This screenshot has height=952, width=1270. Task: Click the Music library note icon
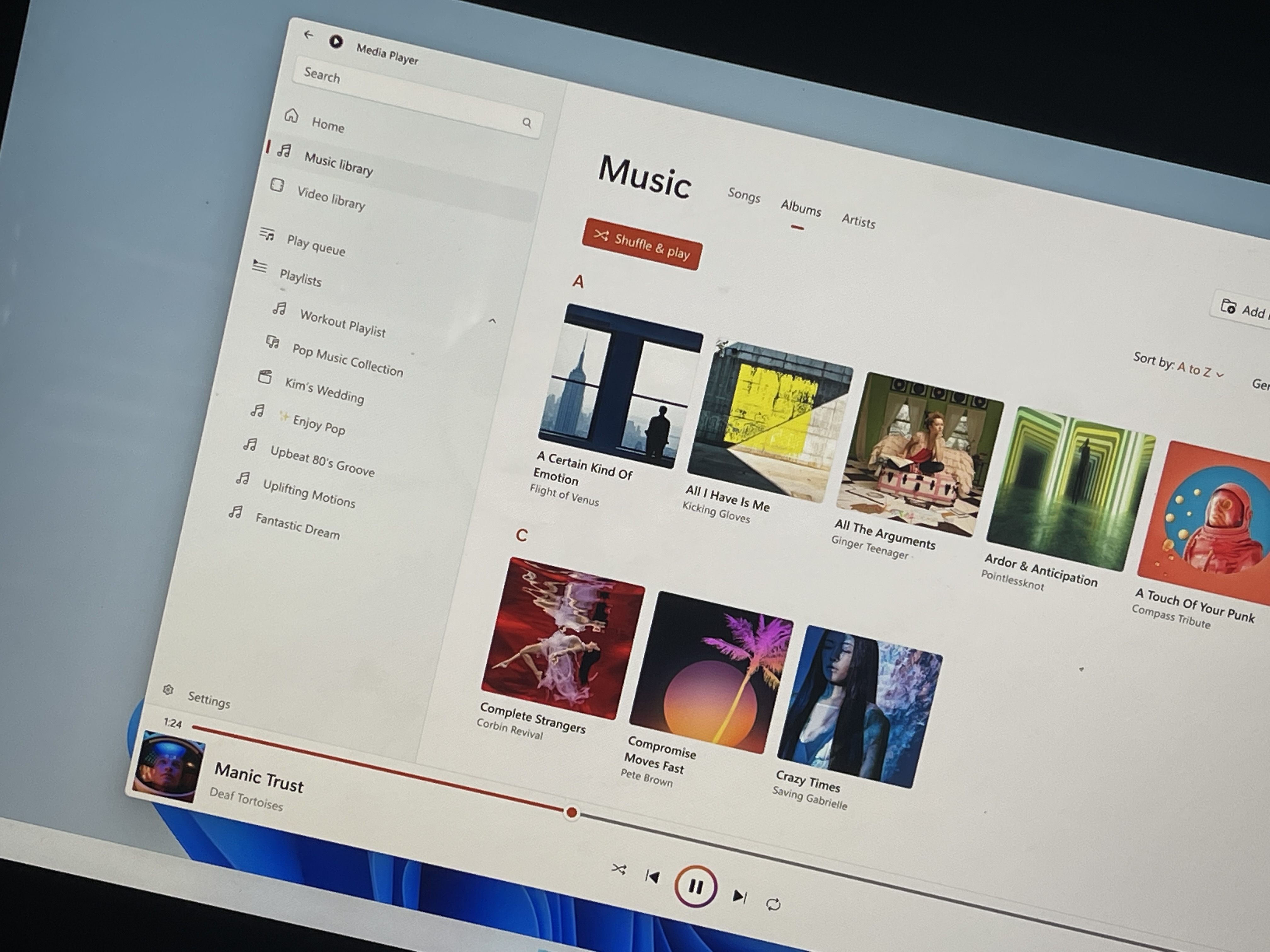(284, 151)
